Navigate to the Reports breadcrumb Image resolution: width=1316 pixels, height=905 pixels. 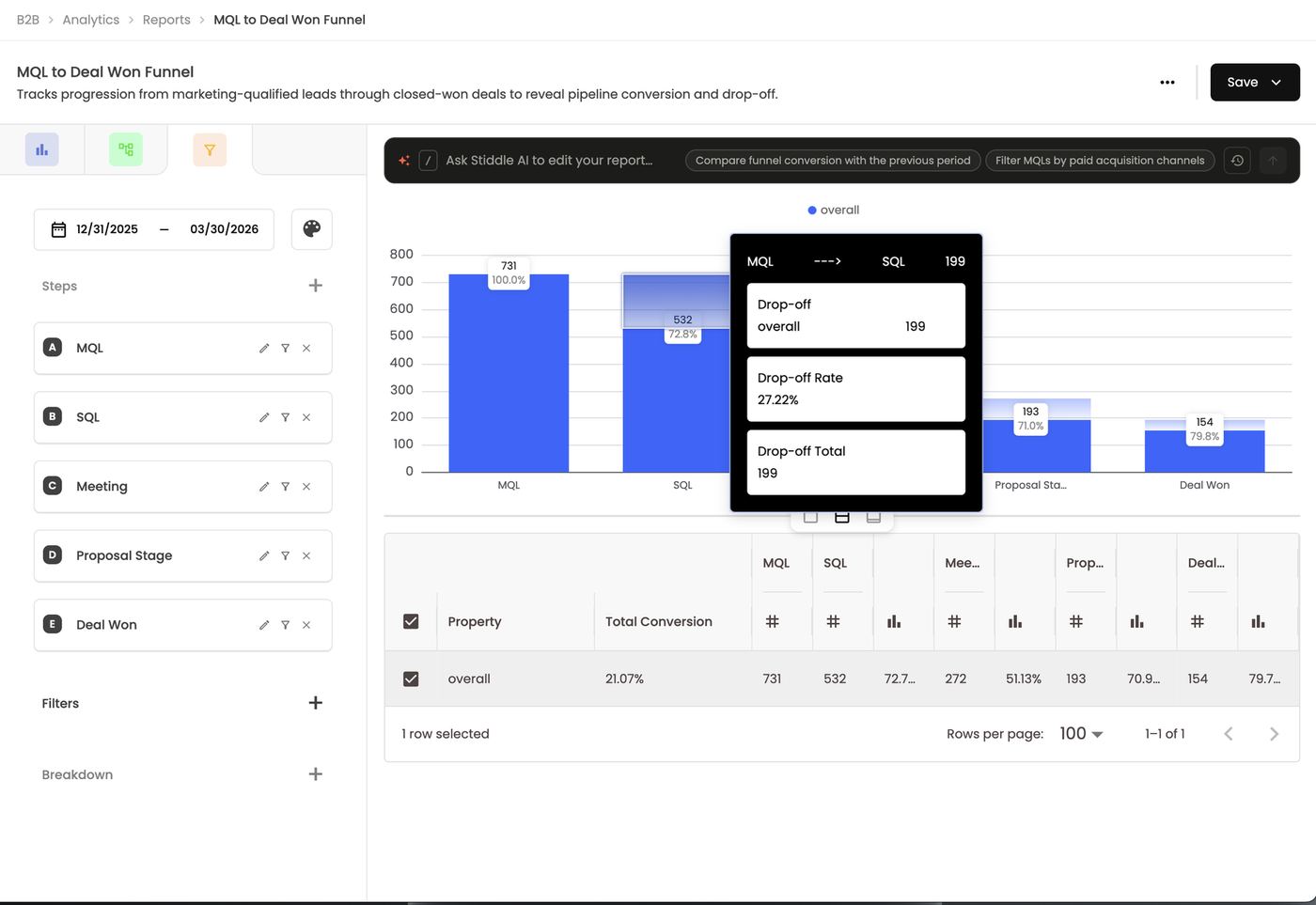click(x=166, y=20)
